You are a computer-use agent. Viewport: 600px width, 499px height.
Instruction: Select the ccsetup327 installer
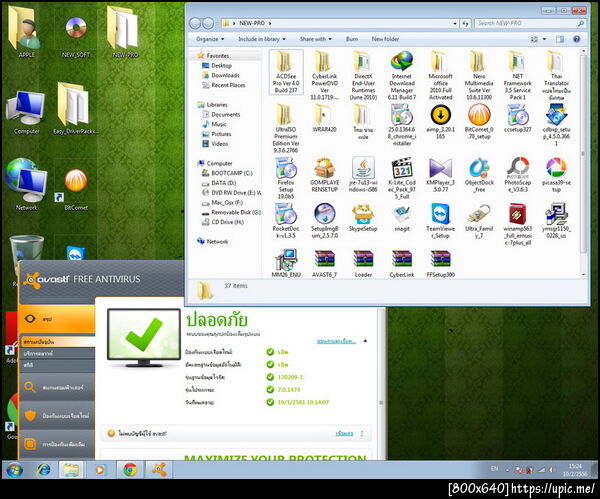pos(517,118)
